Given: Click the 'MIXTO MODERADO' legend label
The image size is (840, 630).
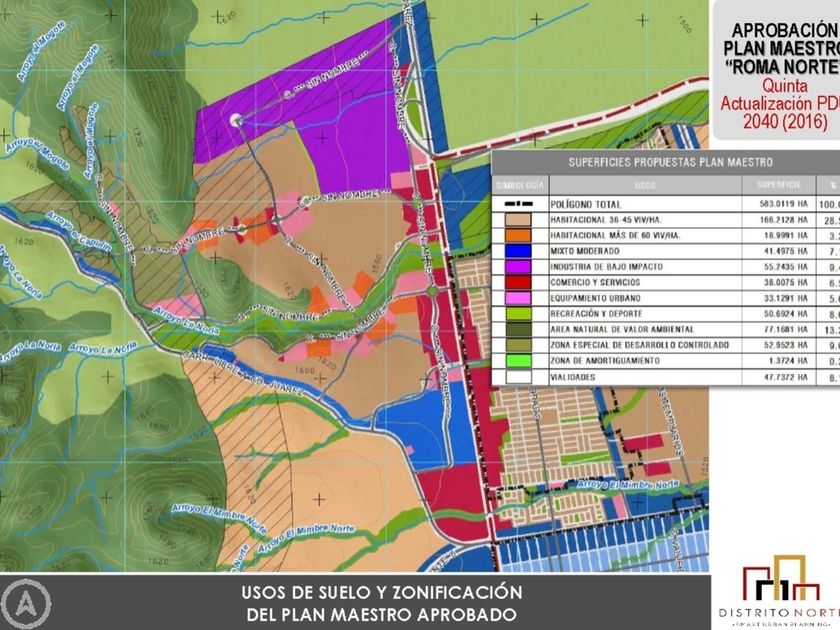Looking at the screenshot, I should click(x=584, y=251).
